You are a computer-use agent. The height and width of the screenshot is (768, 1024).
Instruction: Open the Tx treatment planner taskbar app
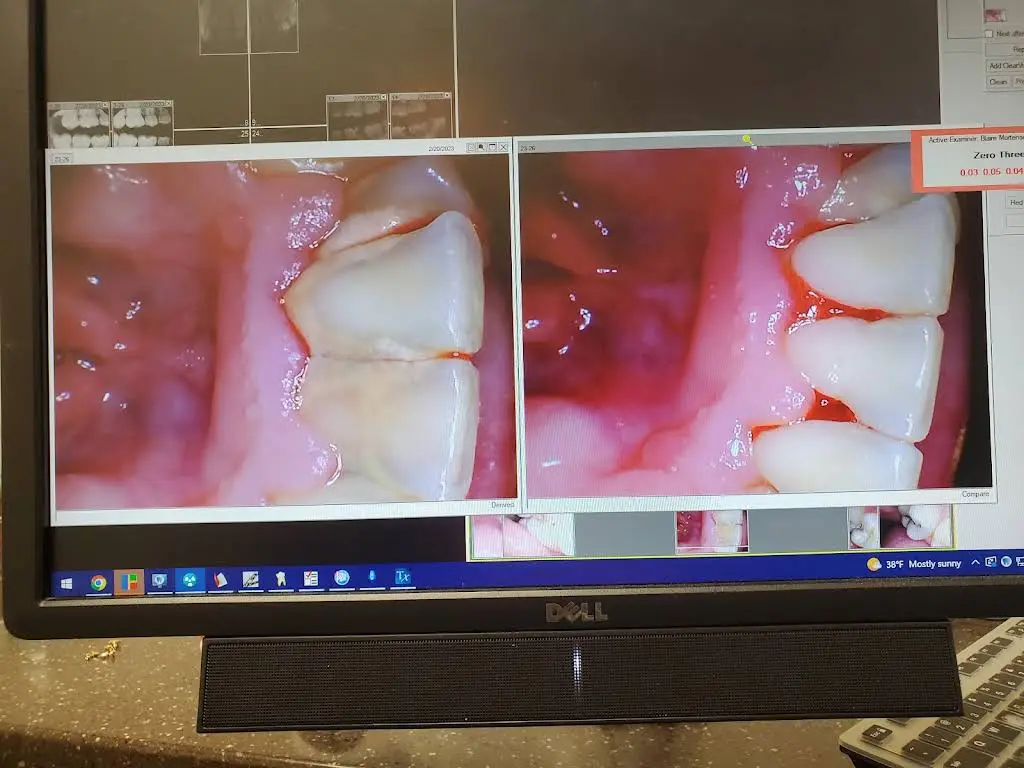click(x=402, y=577)
